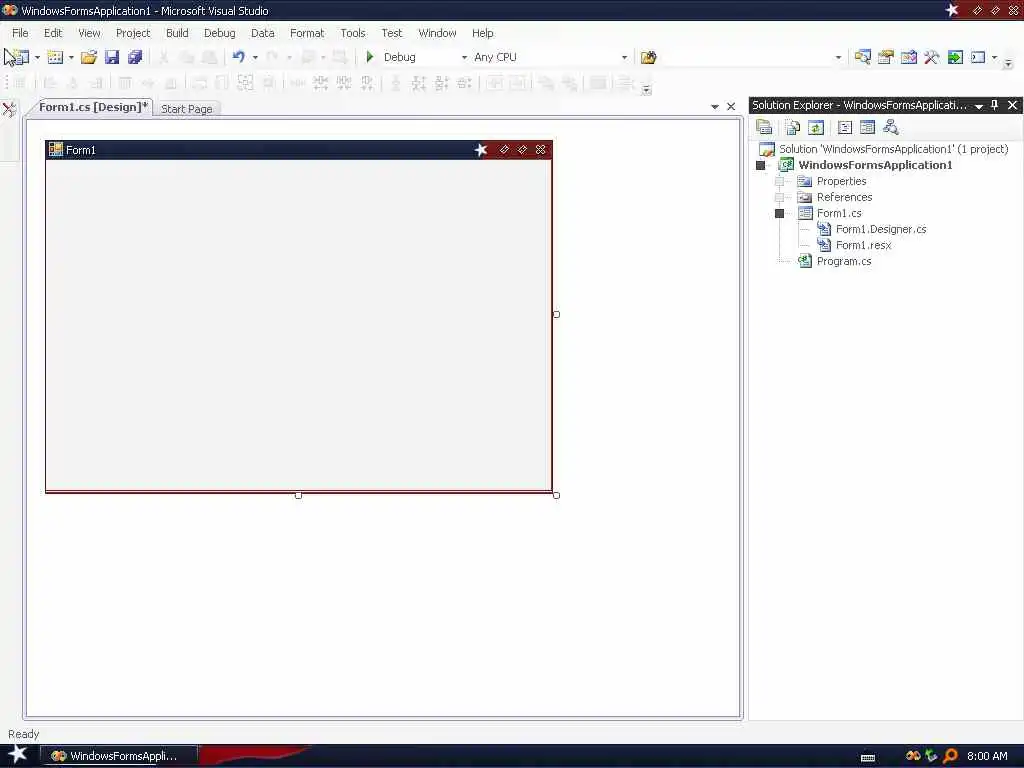Click View Class Diagram icon
1024x768 pixels.
[891, 127]
